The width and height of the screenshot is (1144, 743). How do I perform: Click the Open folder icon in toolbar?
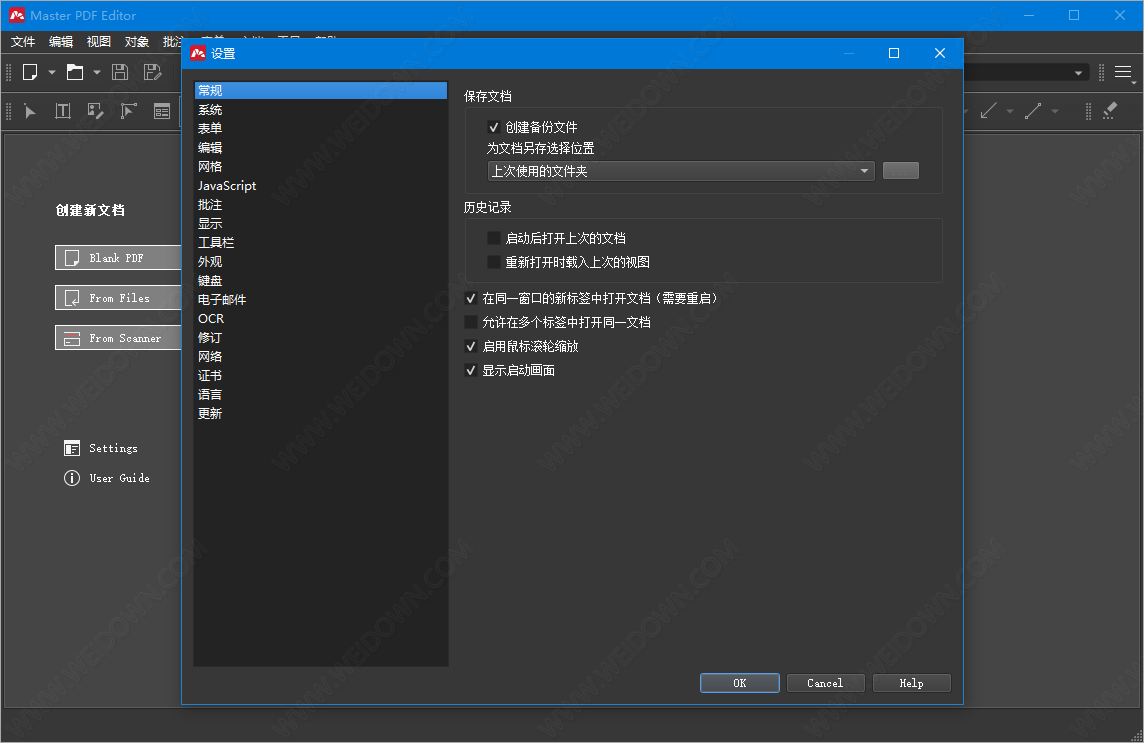tap(74, 72)
